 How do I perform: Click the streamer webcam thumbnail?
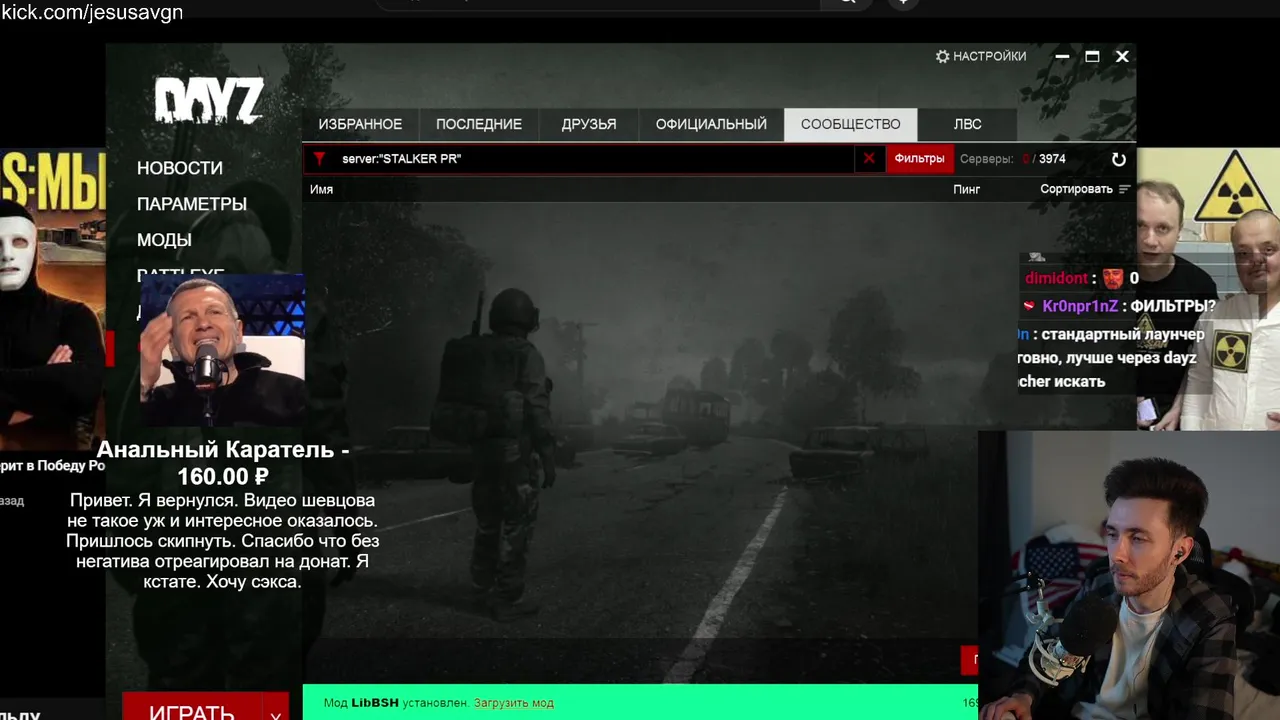1129,576
